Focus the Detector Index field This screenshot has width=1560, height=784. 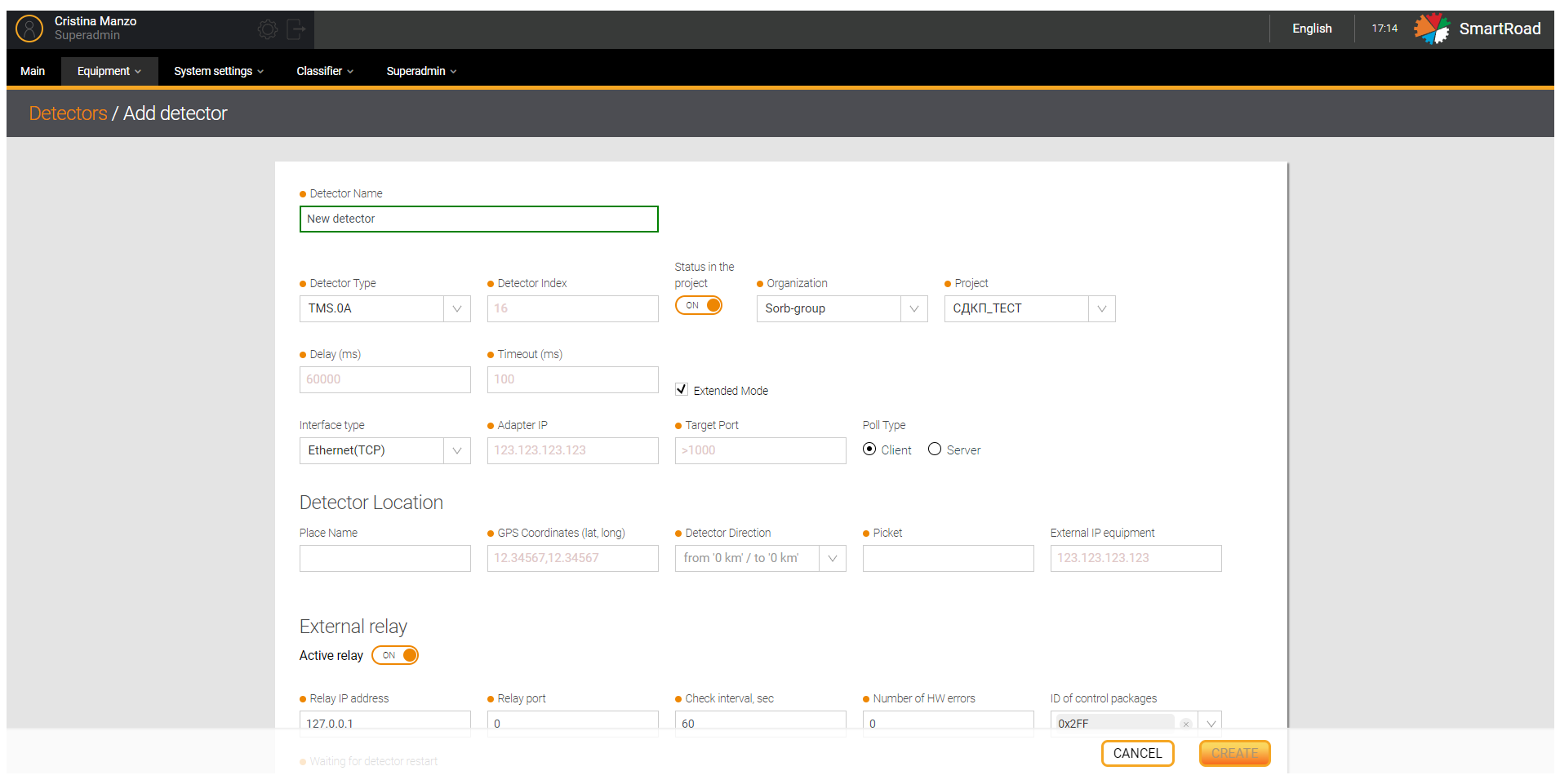(573, 308)
